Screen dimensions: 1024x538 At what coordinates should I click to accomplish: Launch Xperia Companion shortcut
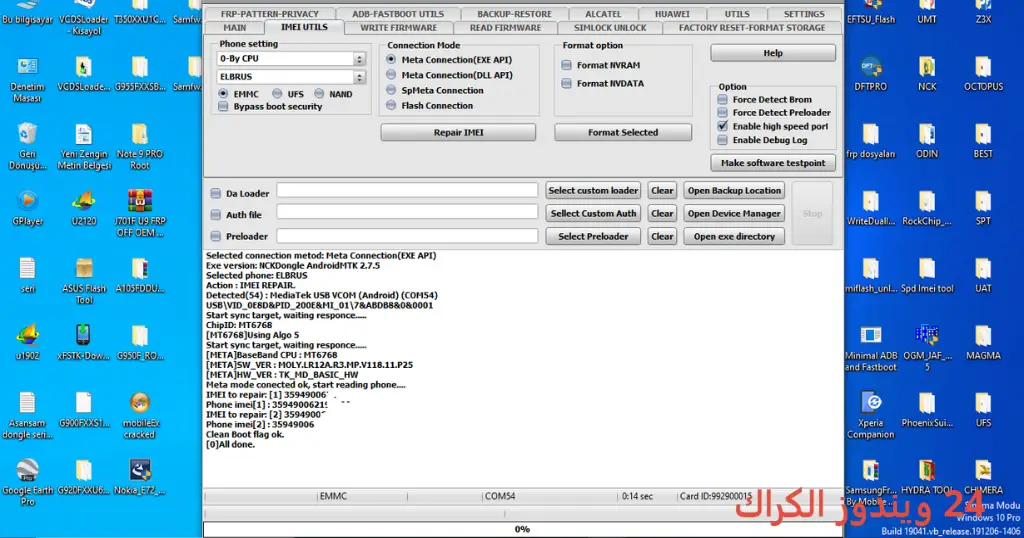click(x=871, y=415)
